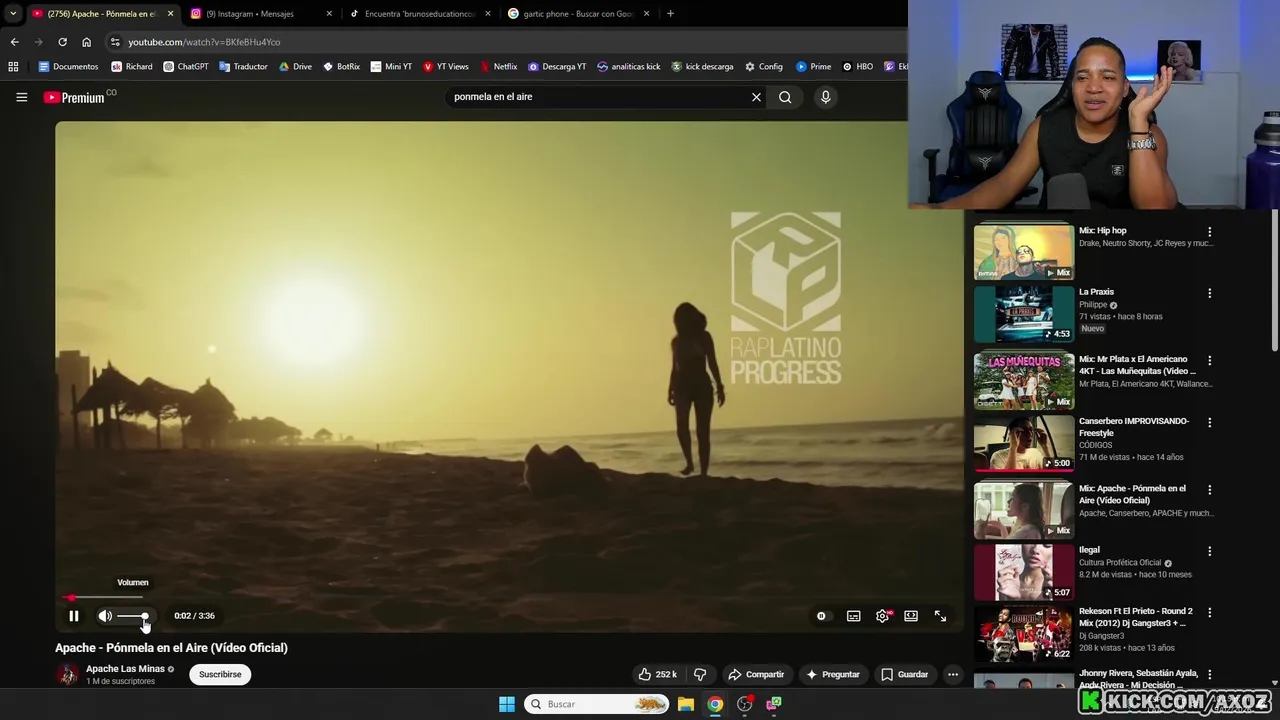Image resolution: width=1280 pixels, height=720 pixels.
Task: Click the Preguntar button
Action: point(832,674)
